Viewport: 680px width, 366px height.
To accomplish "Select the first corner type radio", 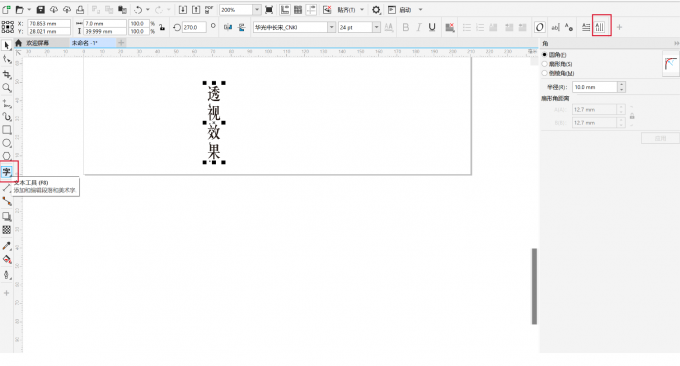I will (x=544, y=55).
